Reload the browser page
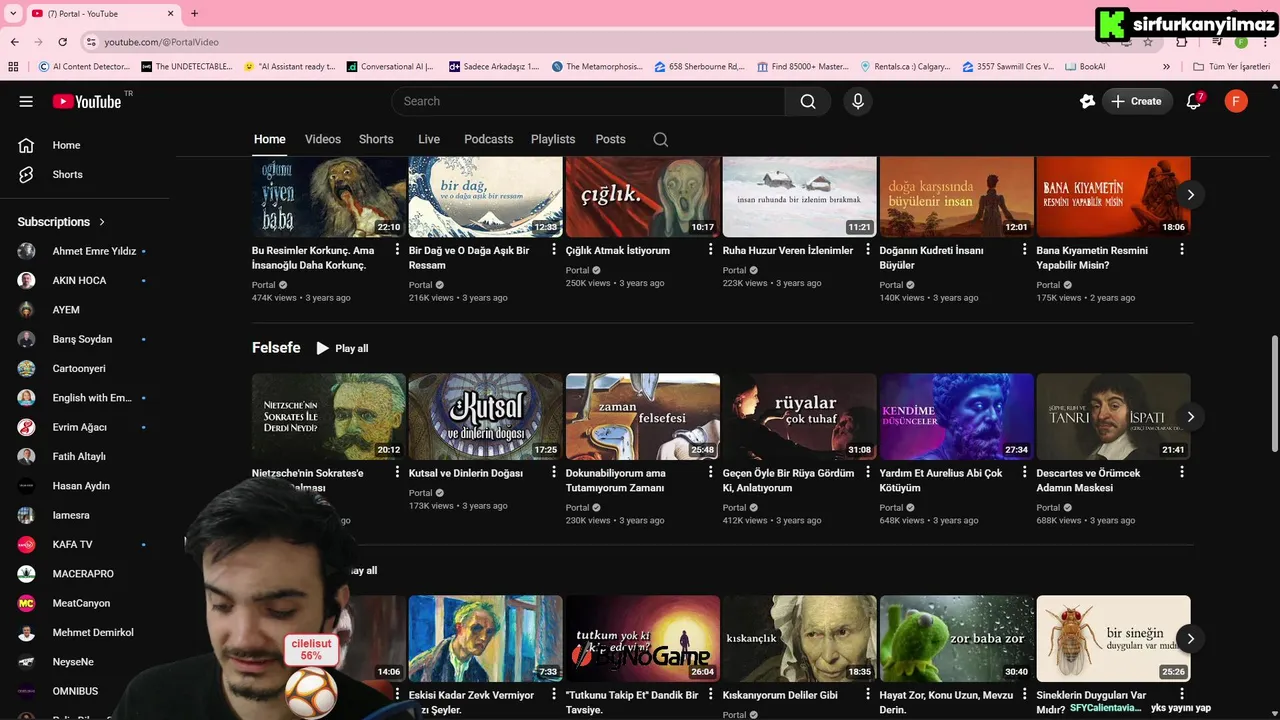Viewport: 1280px width, 720px height. click(x=62, y=42)
